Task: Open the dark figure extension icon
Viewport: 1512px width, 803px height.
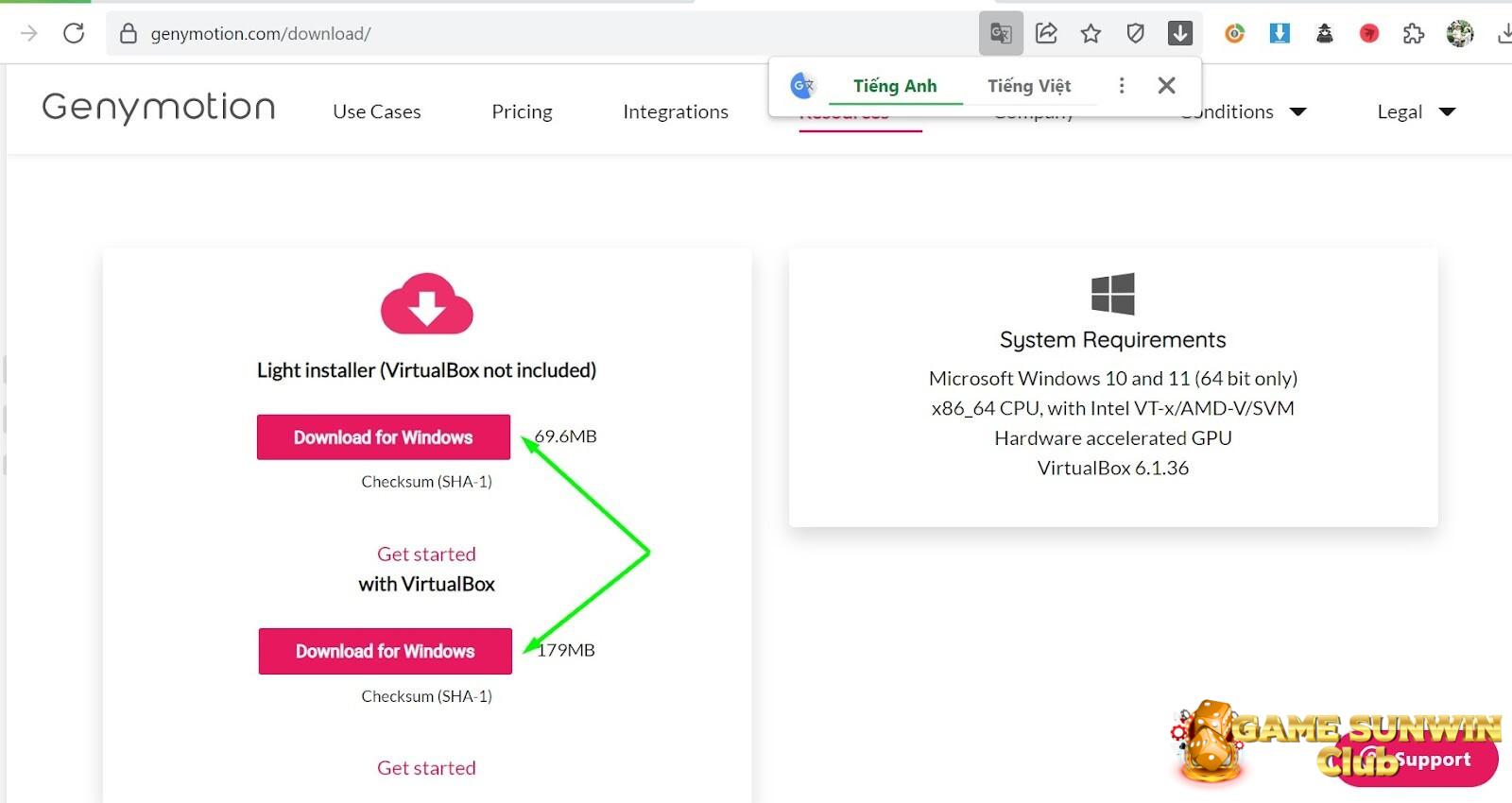Action: coord(1325,34)
